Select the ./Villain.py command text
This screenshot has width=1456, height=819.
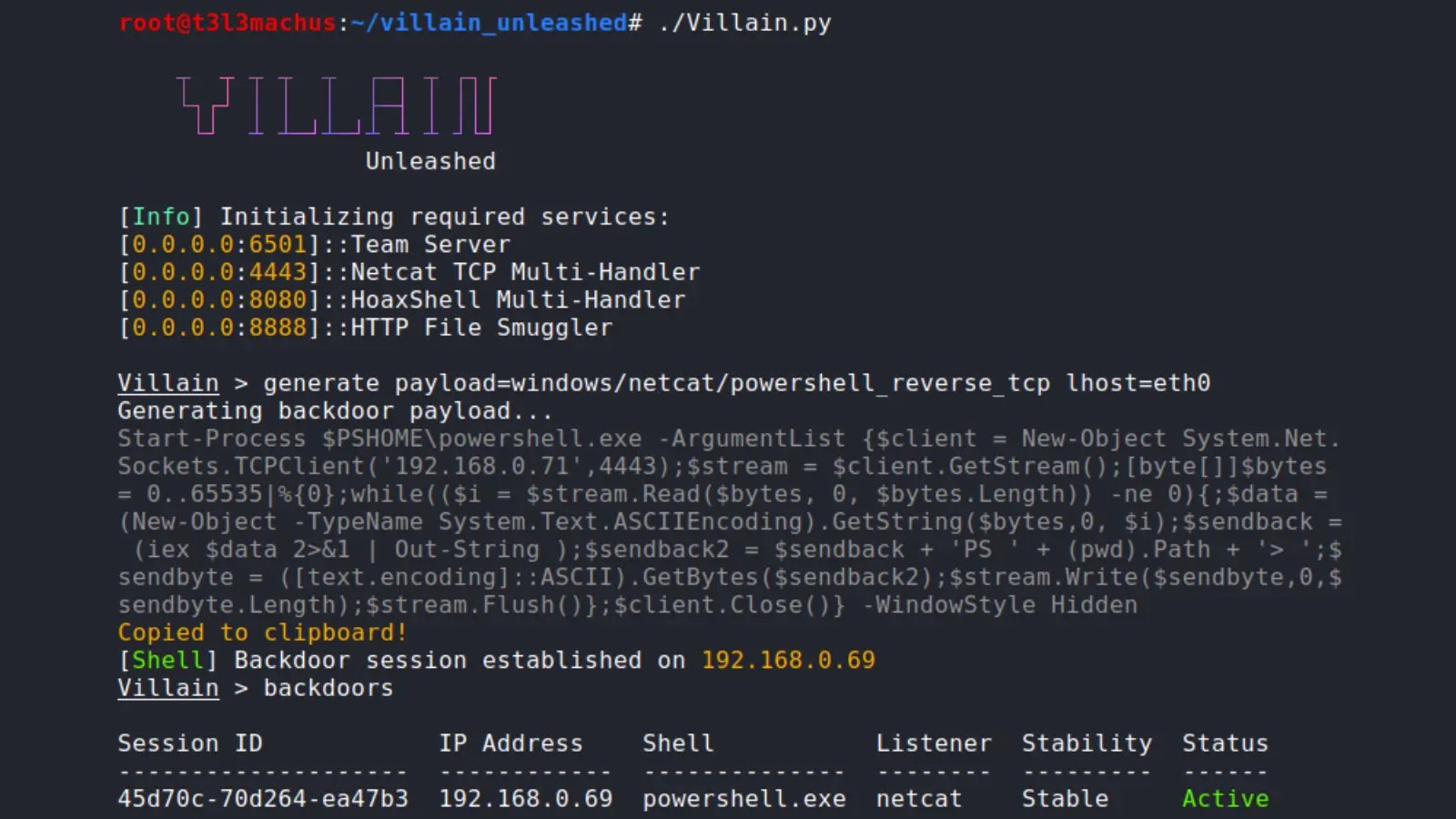pyautogui.click(x=744, y=23)
